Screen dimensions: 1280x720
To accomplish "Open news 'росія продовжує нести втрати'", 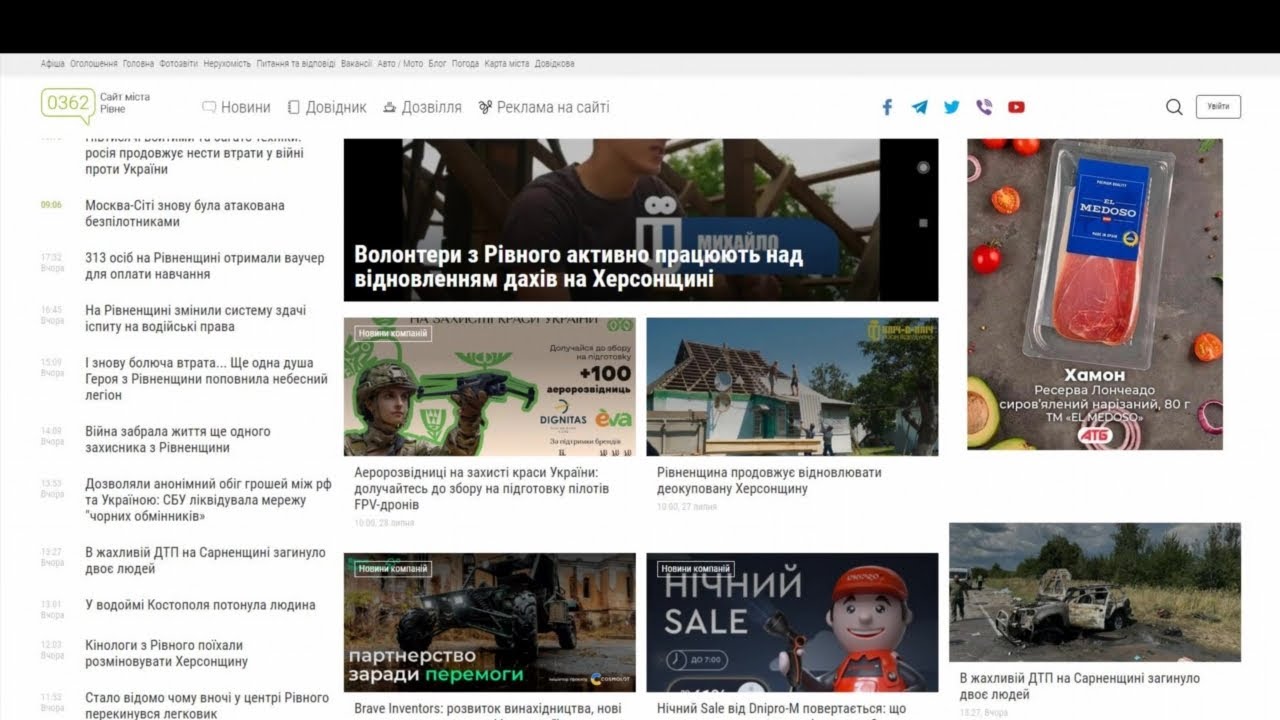I will (194, 153).
